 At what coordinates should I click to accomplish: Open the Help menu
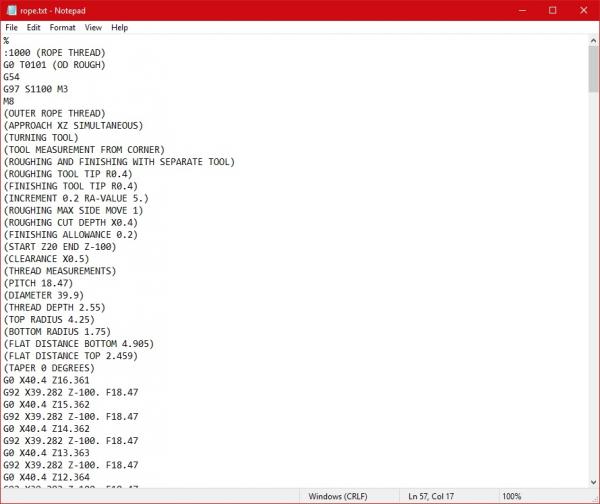(x=120, y=28)
